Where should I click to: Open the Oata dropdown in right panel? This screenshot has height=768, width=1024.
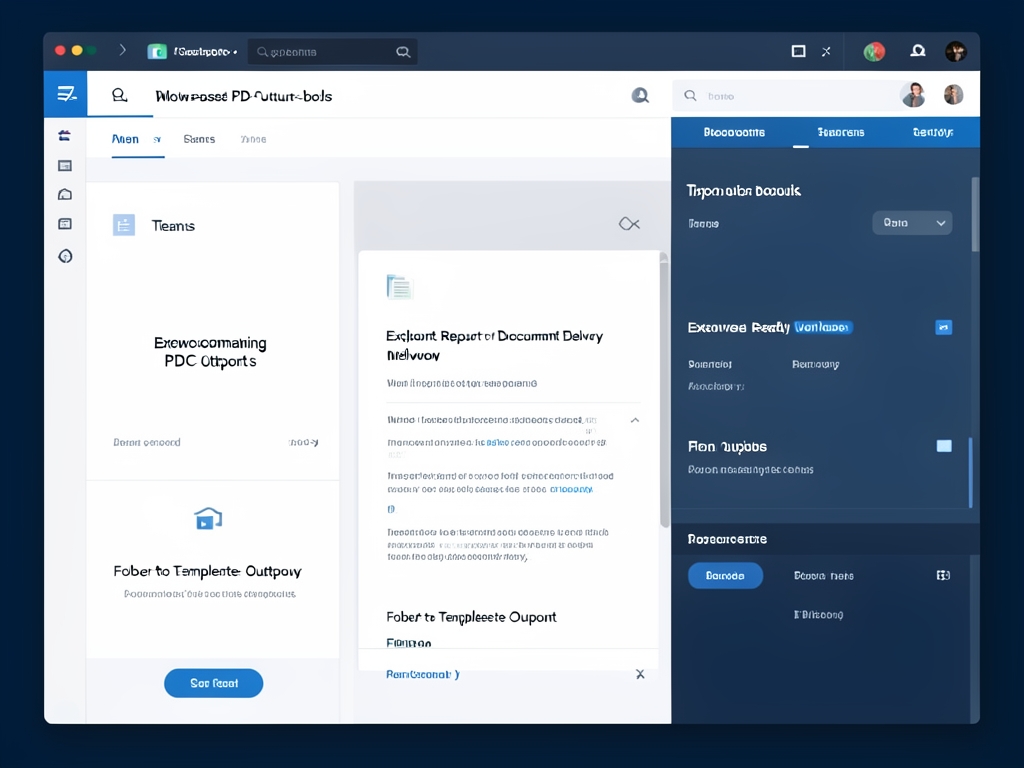pos(912,223)
